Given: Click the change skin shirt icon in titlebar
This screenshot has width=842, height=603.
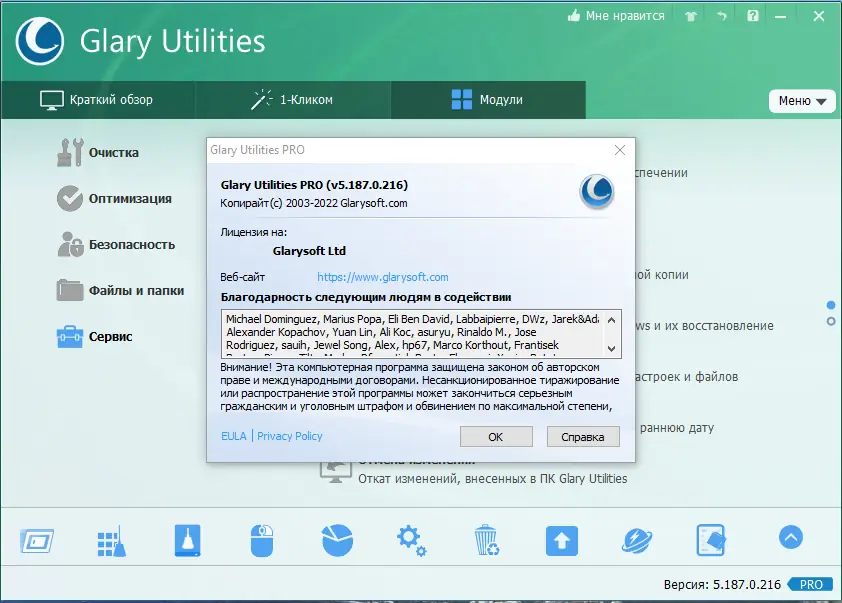Looking at the screenshot, I should coord(689,16).
